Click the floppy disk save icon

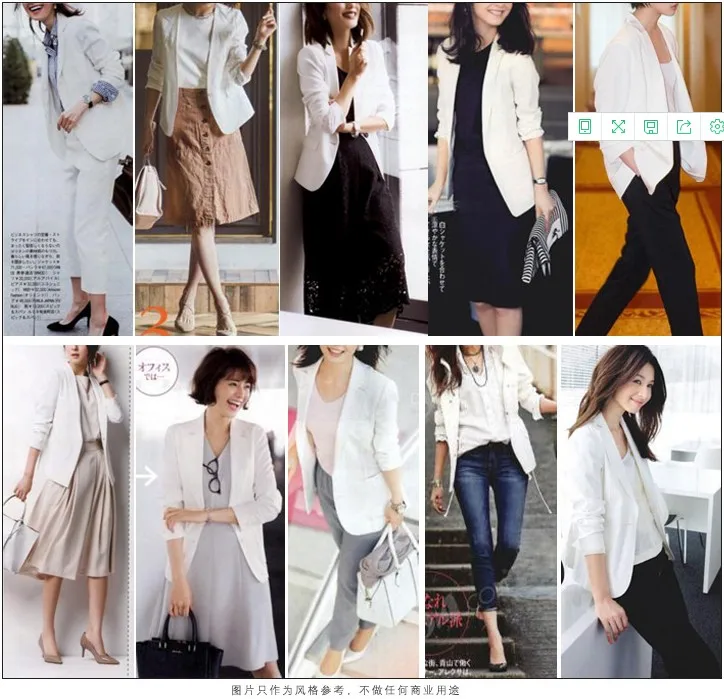coord(651,127)
